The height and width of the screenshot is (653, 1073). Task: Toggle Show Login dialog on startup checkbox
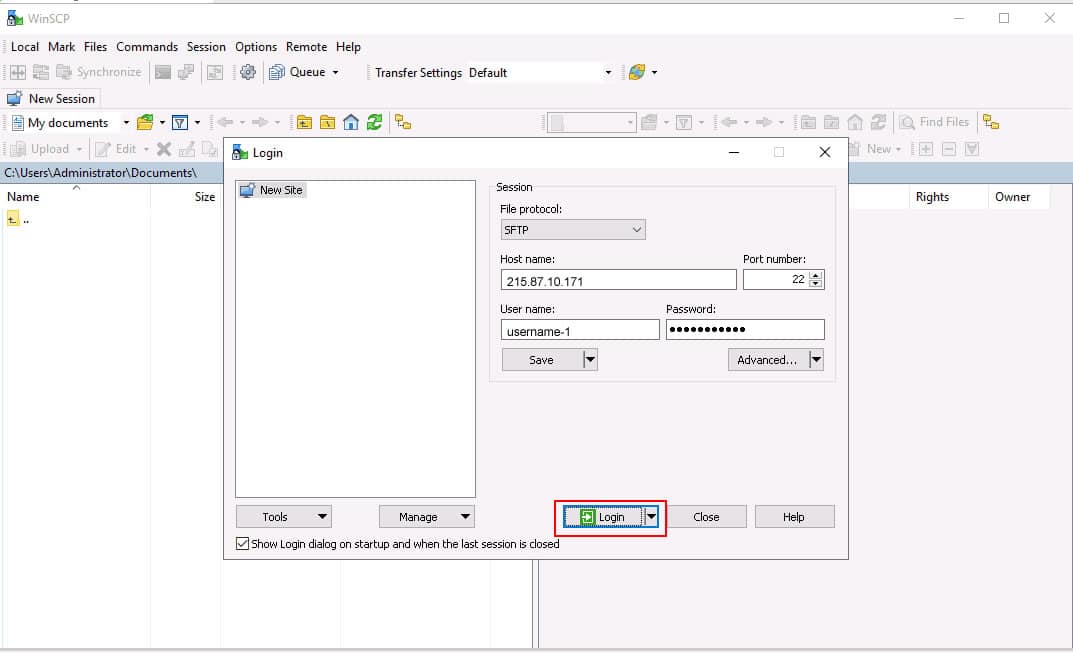[242, 543]
